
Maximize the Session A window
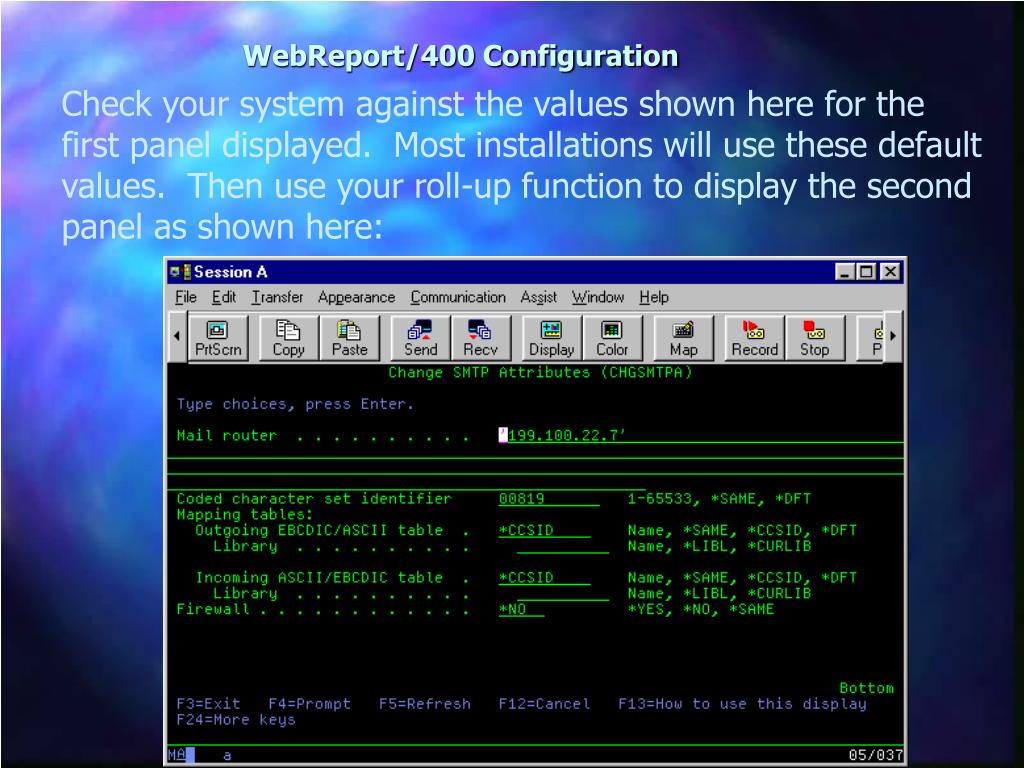click(866, 272)
